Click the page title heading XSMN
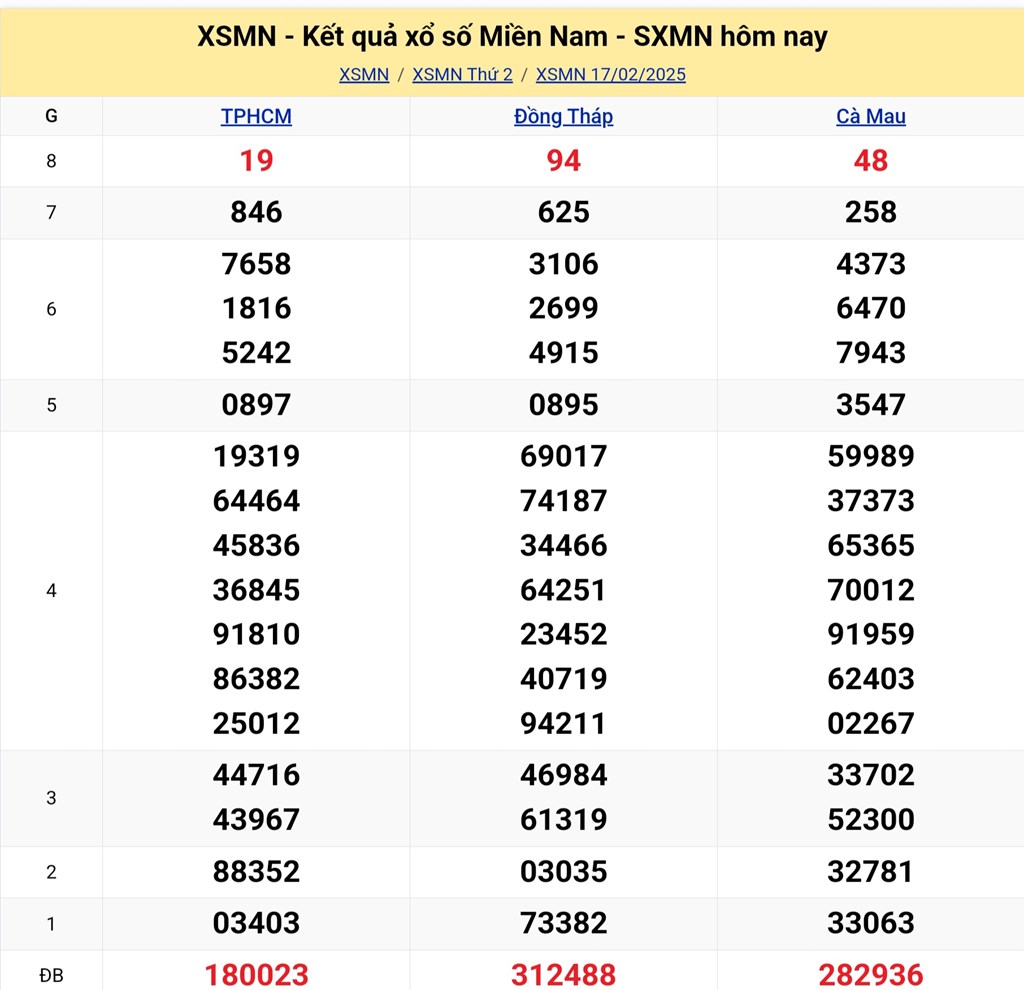Screen dimensions: 1024x990 click(512, 37)
